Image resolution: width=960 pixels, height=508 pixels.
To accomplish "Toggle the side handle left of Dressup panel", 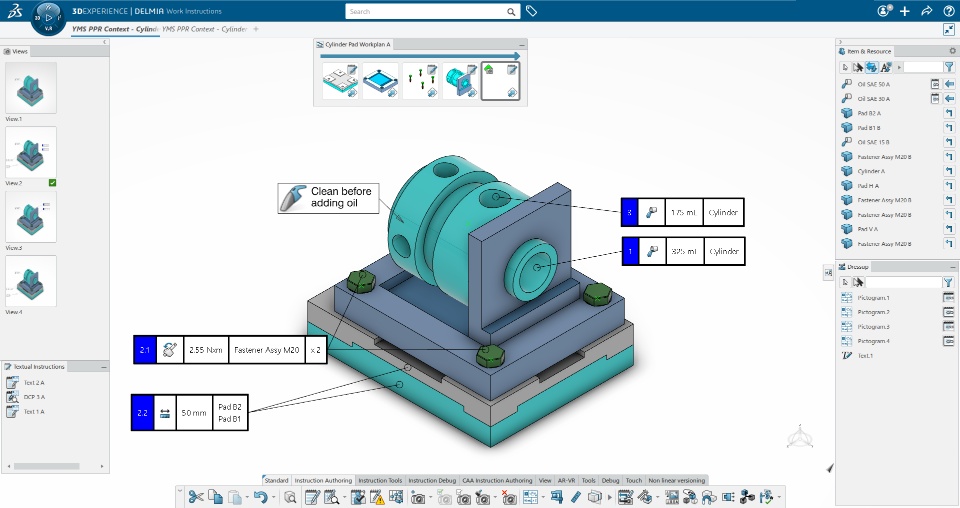I will click(x=828, y=273).
